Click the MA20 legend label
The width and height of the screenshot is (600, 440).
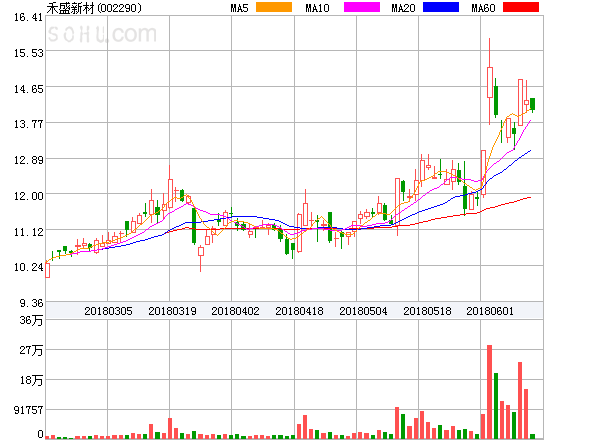[x=403, y=8]
